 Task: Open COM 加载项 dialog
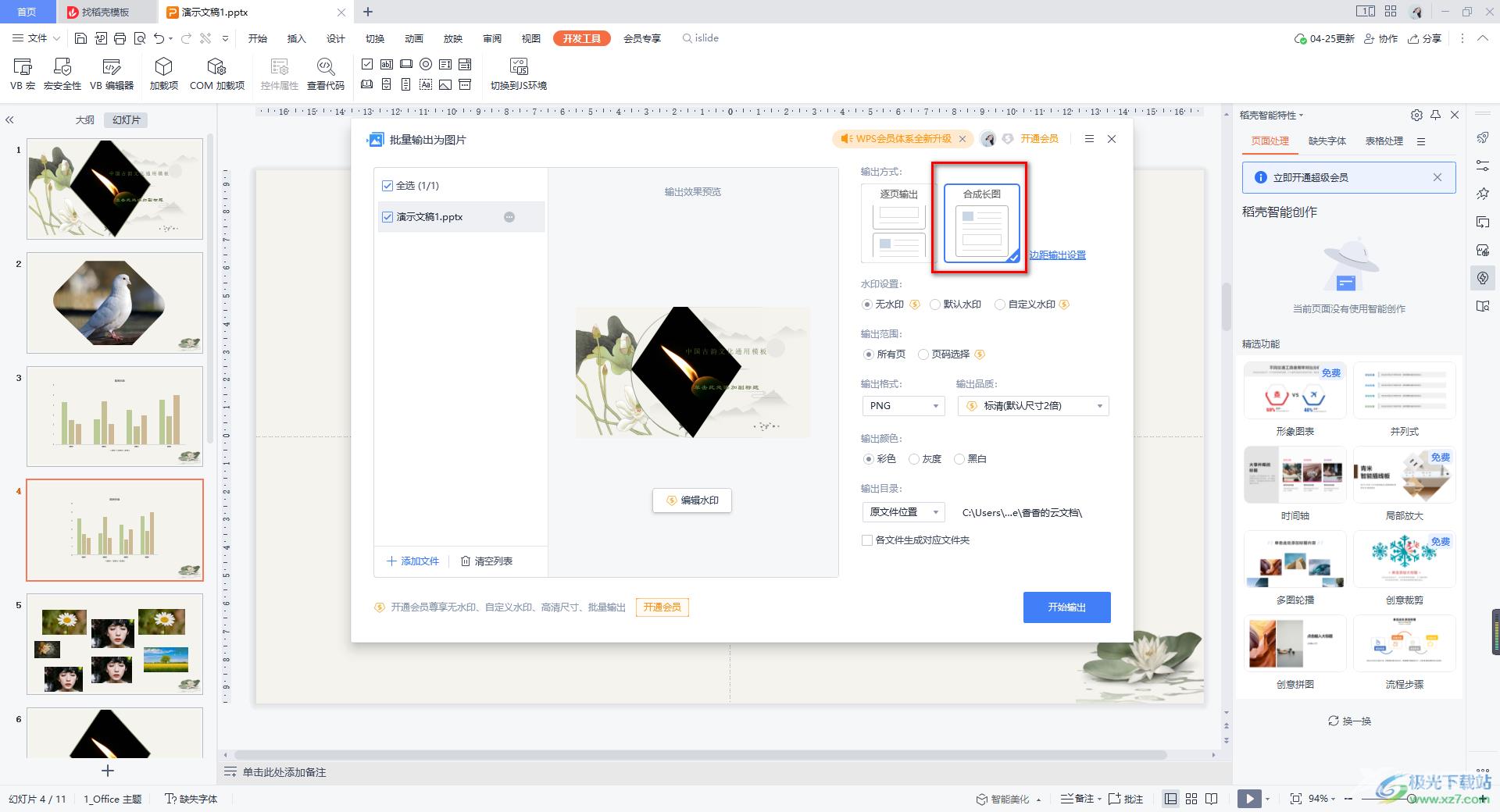tap(217, 74)
